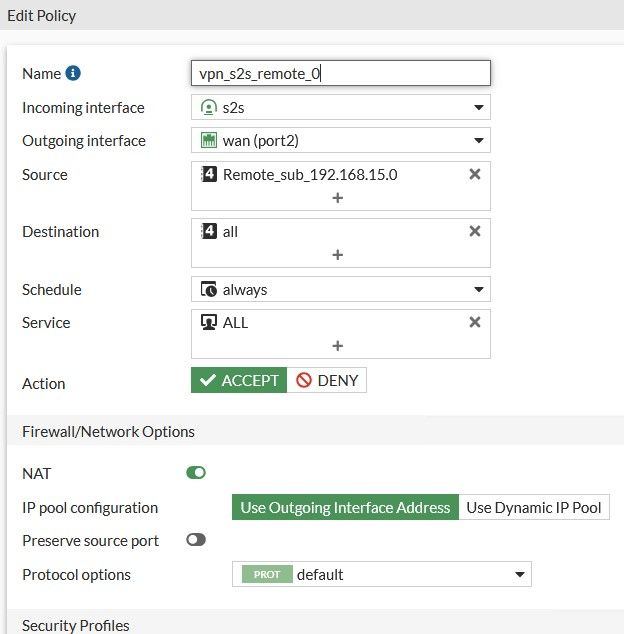
Task: Add a new Destination entry with plus
Action: [x=337, y=255]
